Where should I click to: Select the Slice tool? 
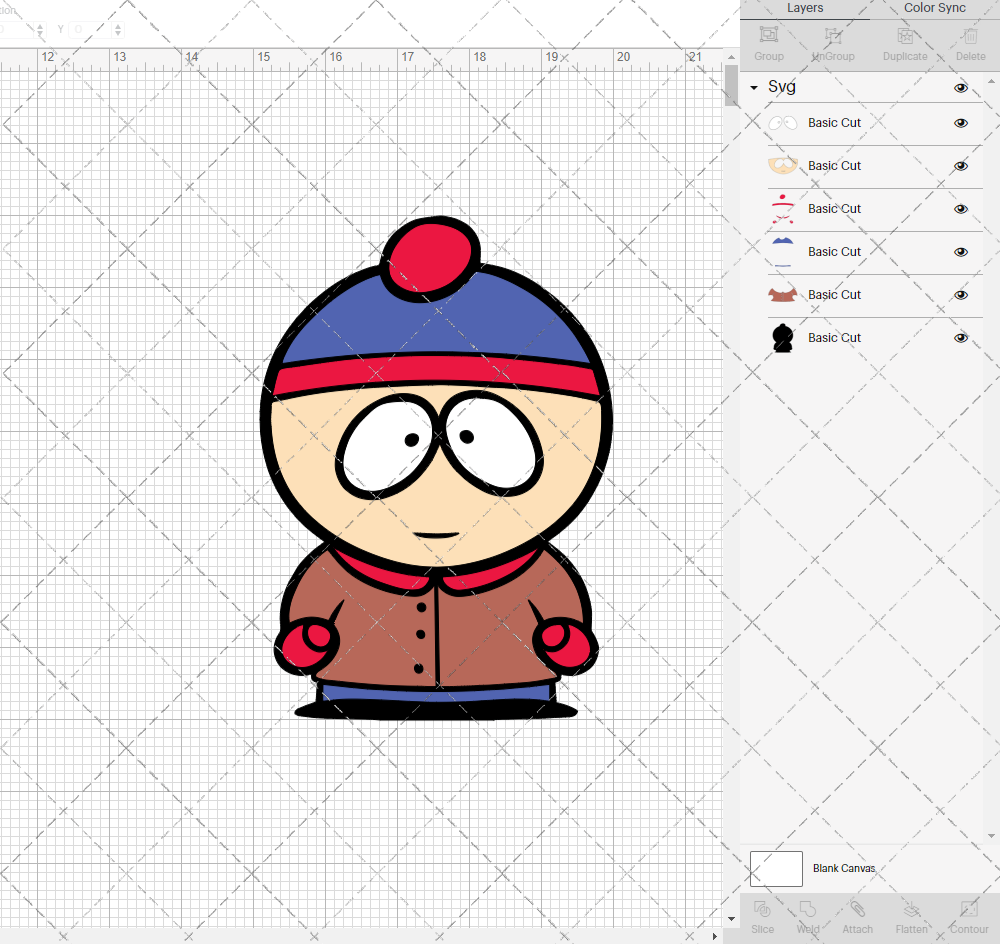tap(762, 908)
